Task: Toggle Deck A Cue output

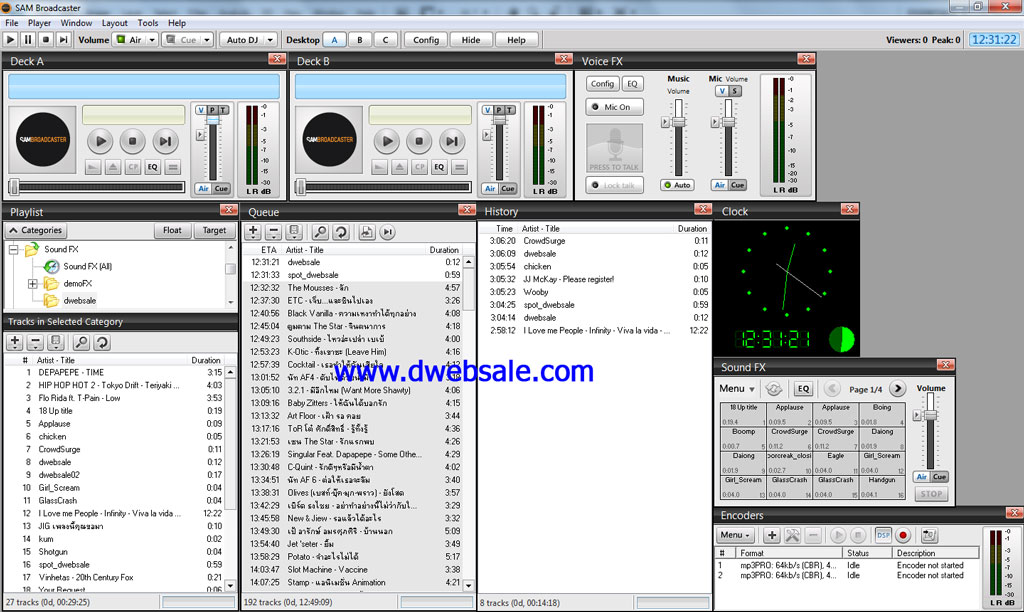Action: 221,188
